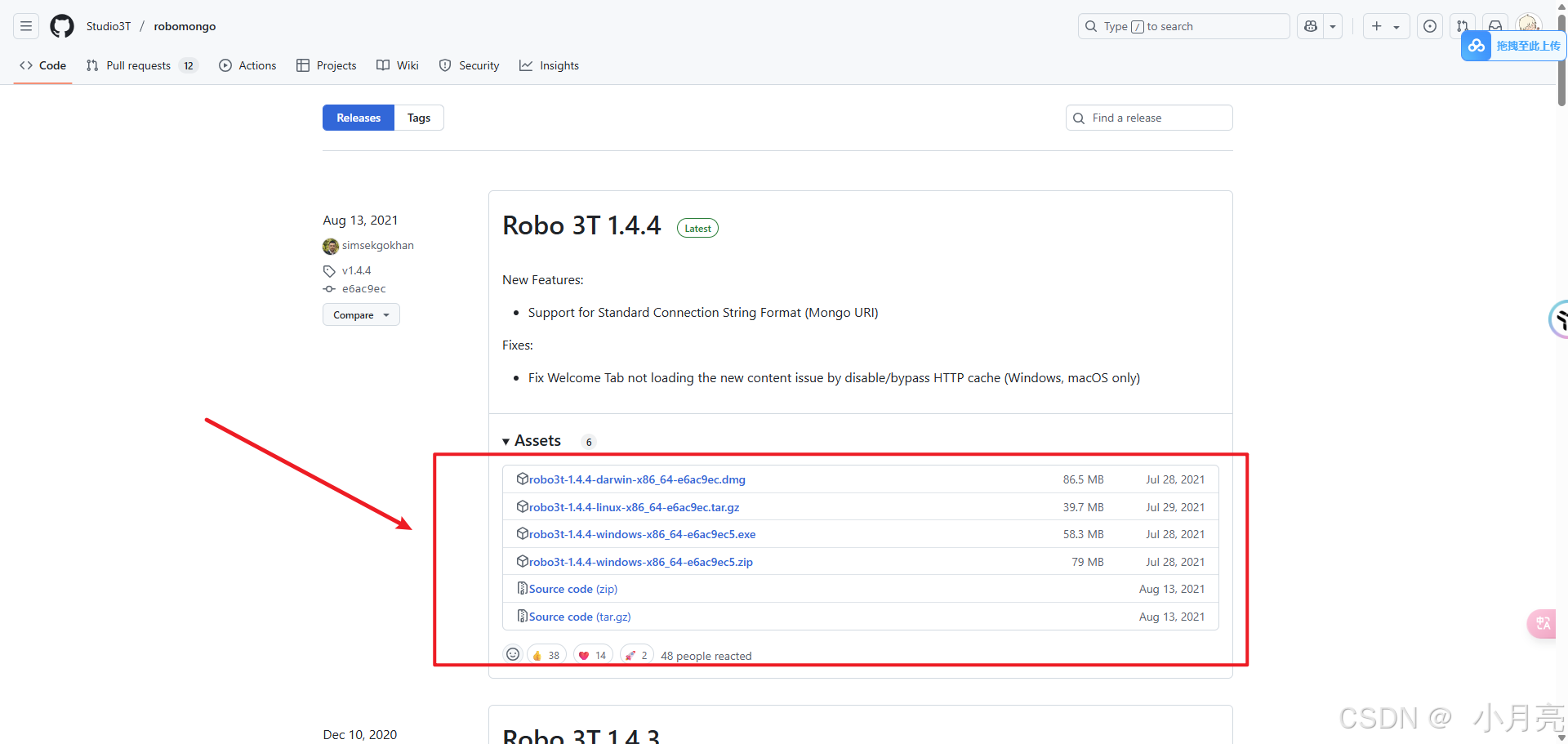Focus the 'Type / to search' box
Screen dimensions: 1568x744
coord(1183,26)
